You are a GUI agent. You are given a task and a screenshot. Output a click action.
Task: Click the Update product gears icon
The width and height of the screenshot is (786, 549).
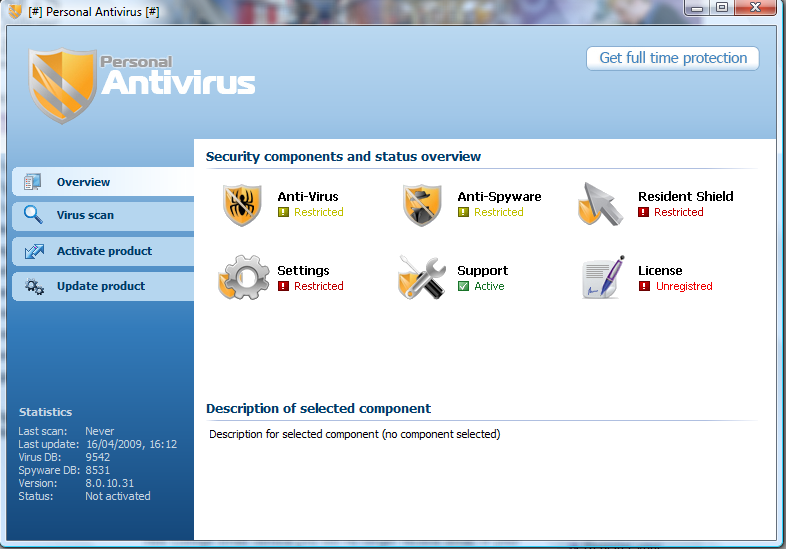[35, 287]
